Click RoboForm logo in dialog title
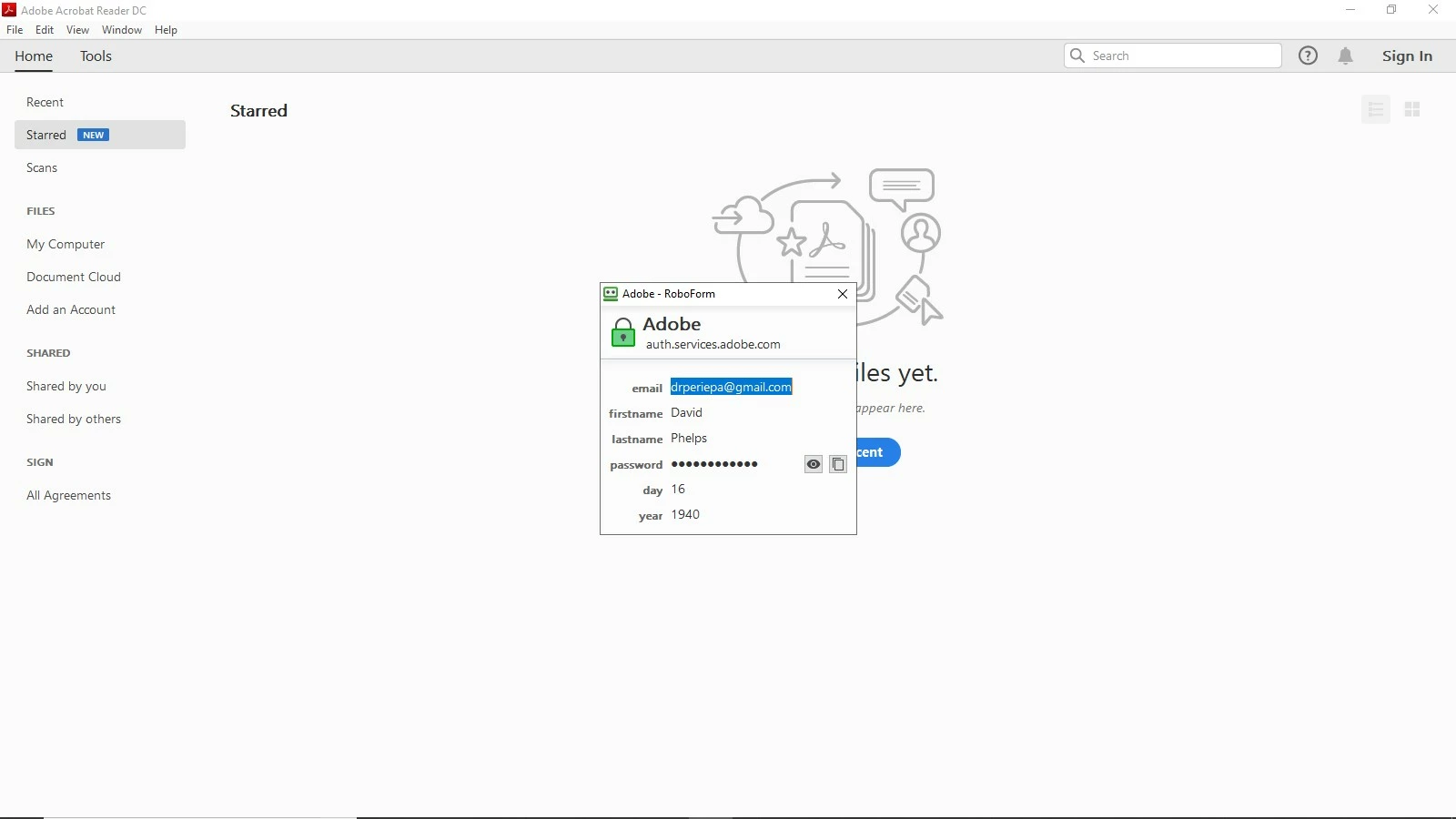 tap(611, 294)
